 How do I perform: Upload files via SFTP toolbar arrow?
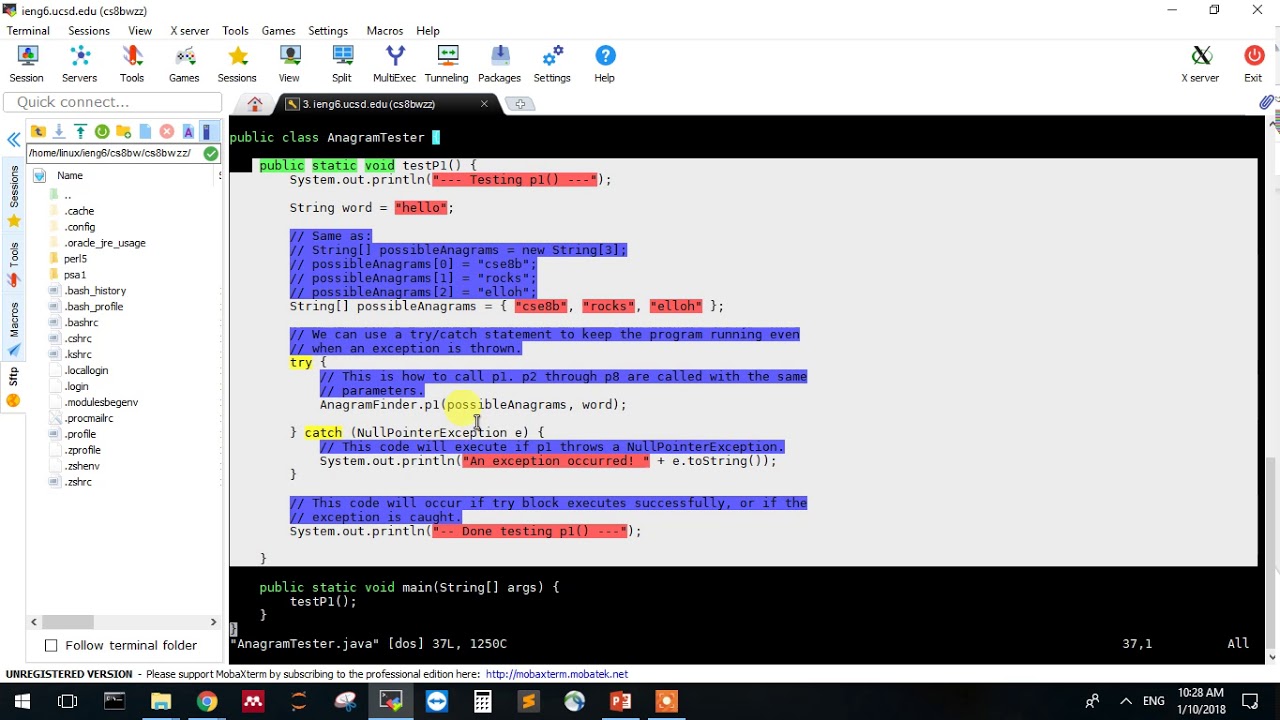[80, 132]
